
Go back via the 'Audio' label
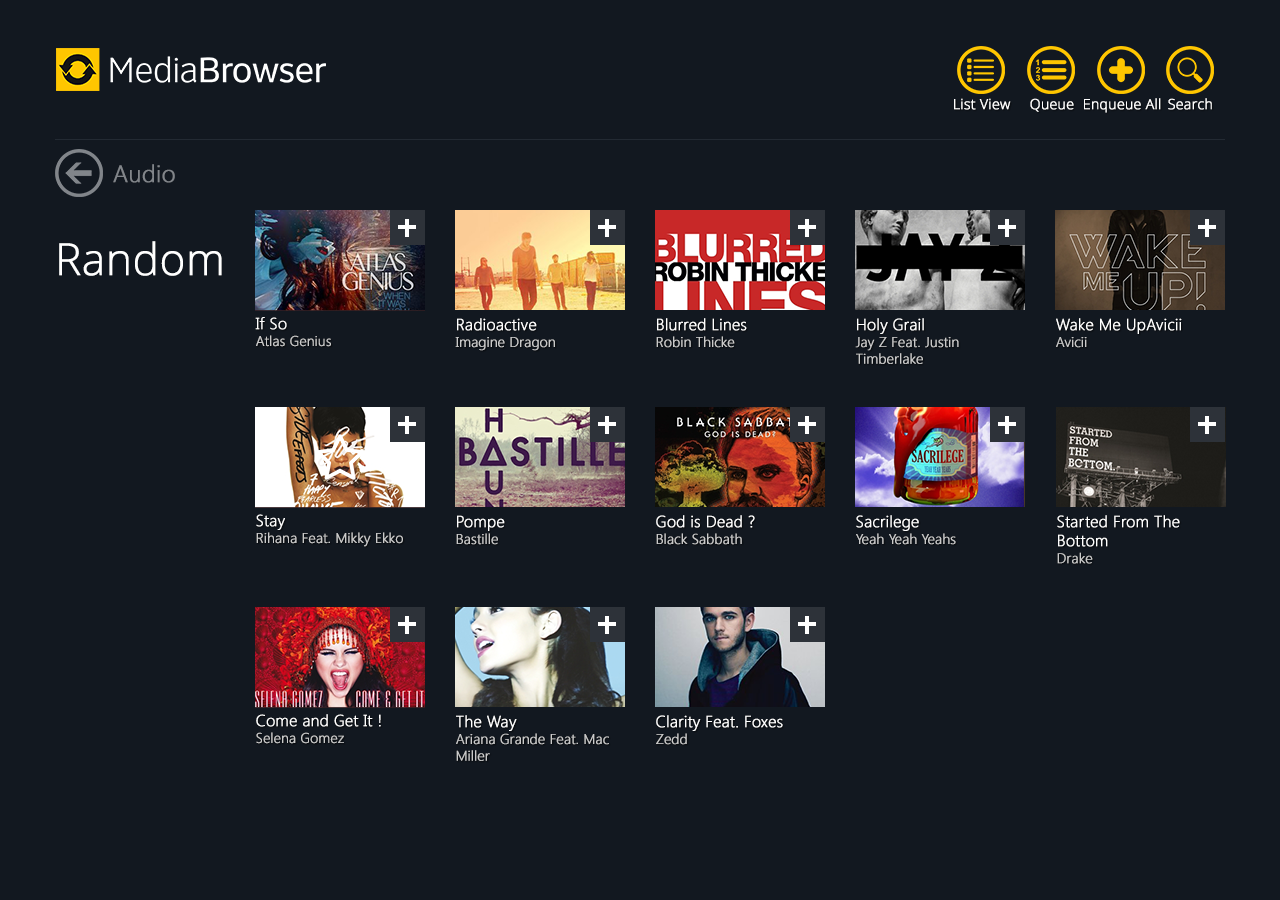click(144, 174)
